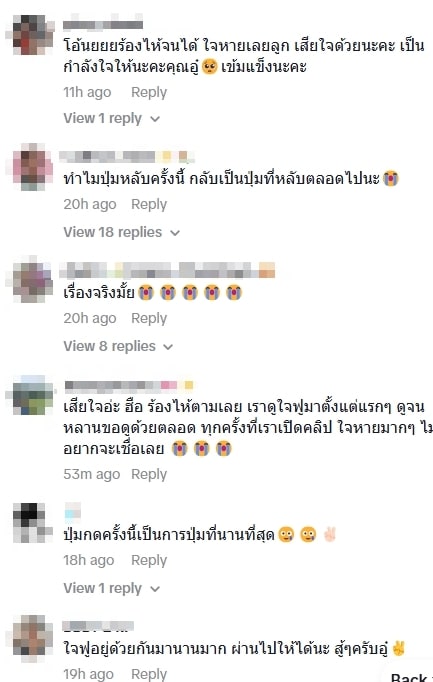
Task: Reply to the comment posted 53m ago
Action: pyautogui.click(x=149, y=474)
